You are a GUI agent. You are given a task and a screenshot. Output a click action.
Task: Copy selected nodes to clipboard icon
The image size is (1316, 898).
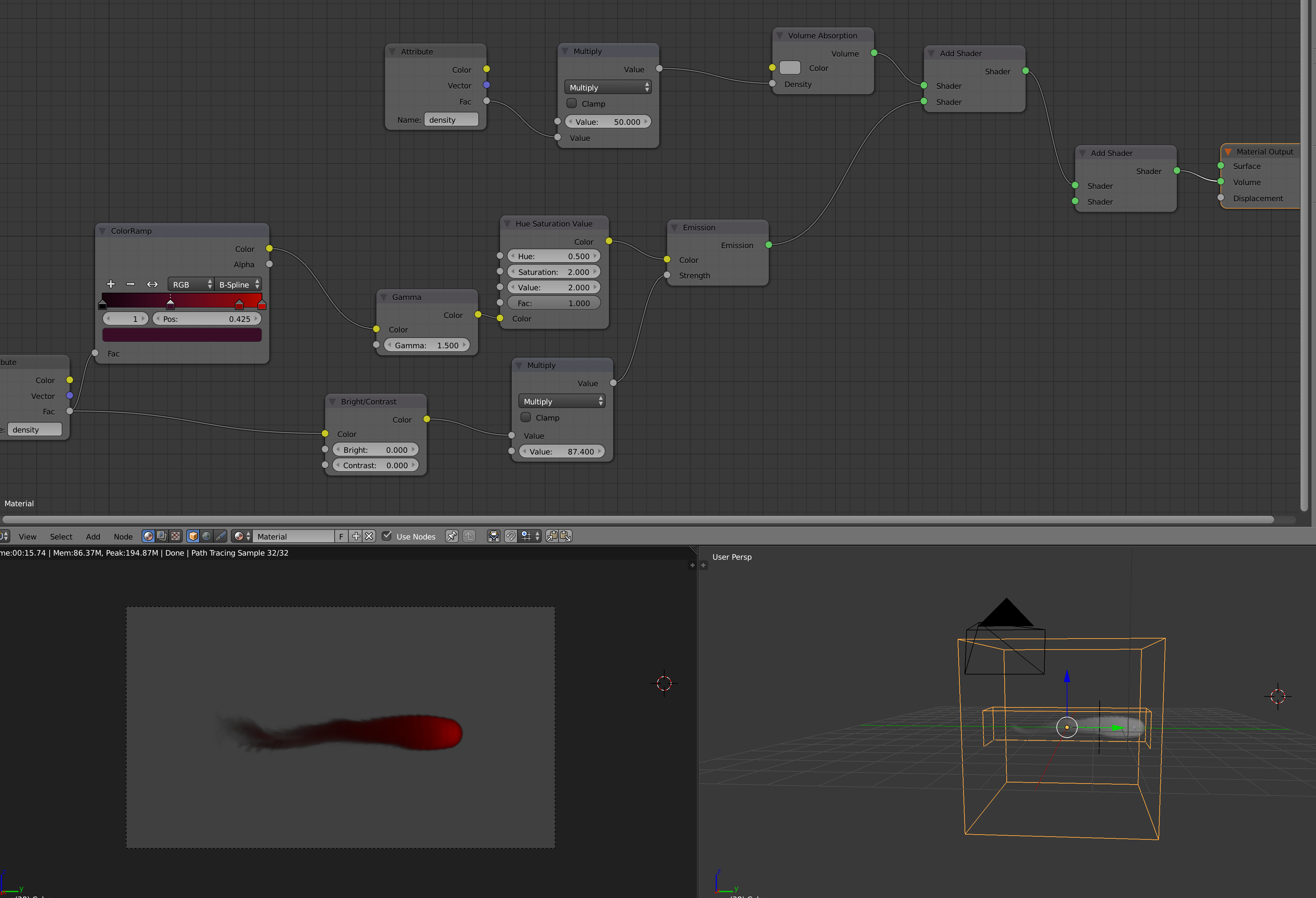click(552, 536)
